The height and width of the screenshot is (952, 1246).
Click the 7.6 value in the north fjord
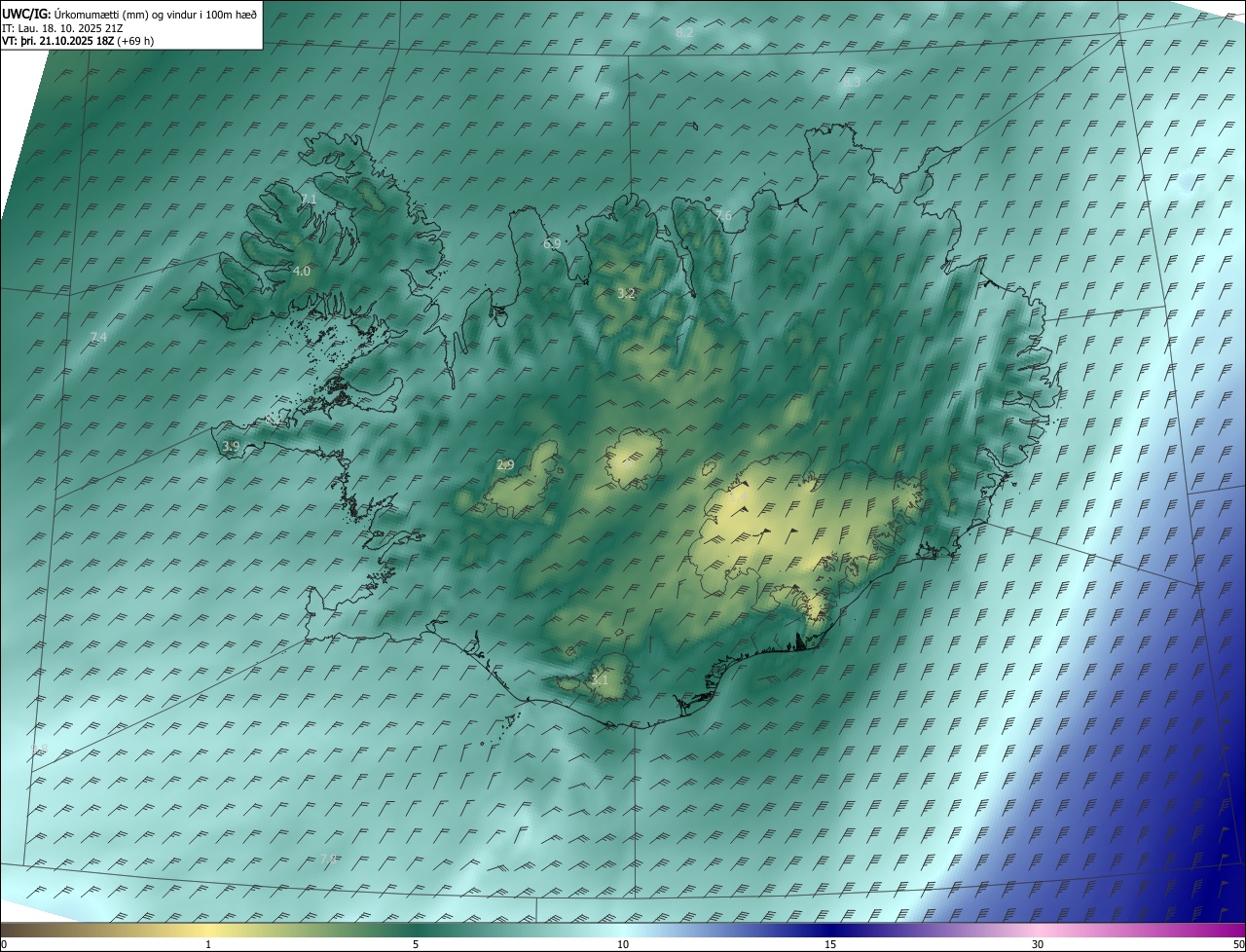[723, 215]
